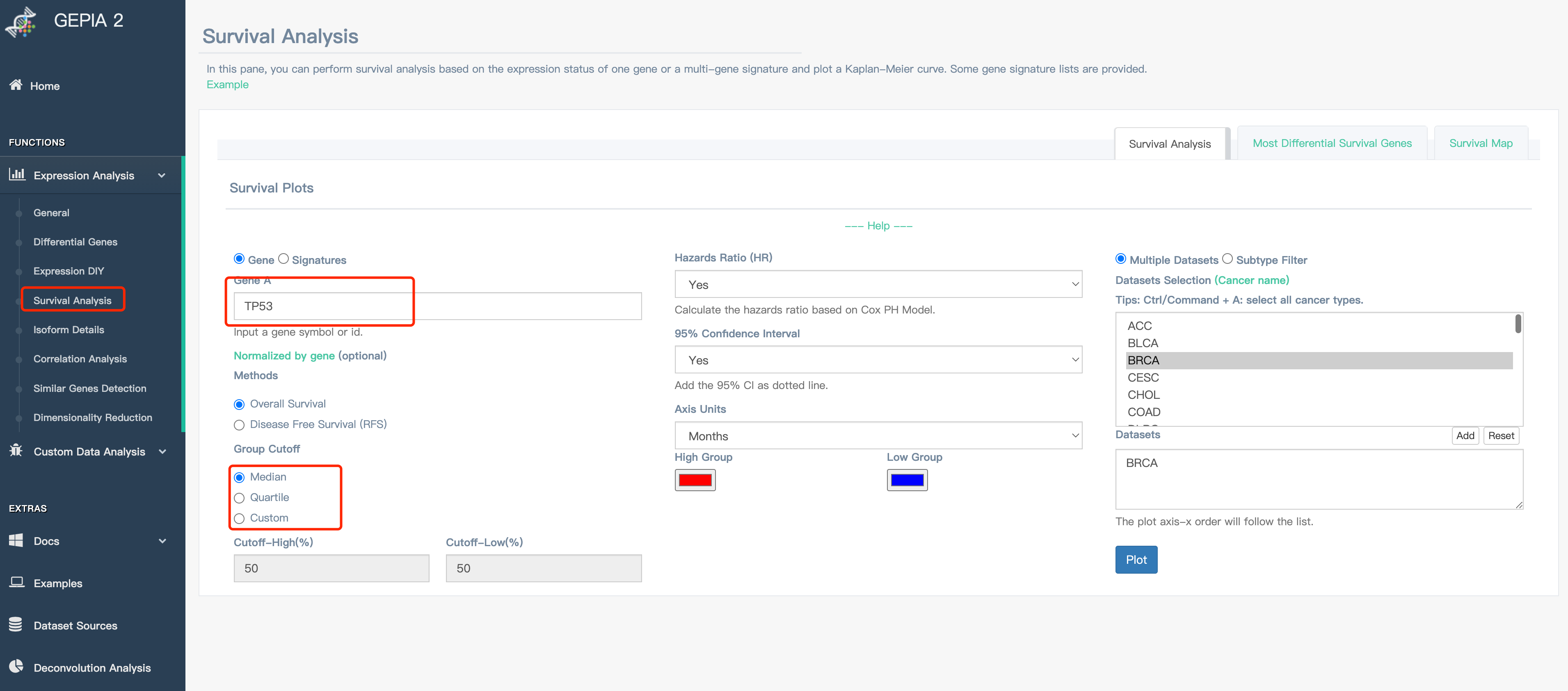Choose Disease Free Survival (RFS) method
1568x691 pixels.
(x=239, y=425)
